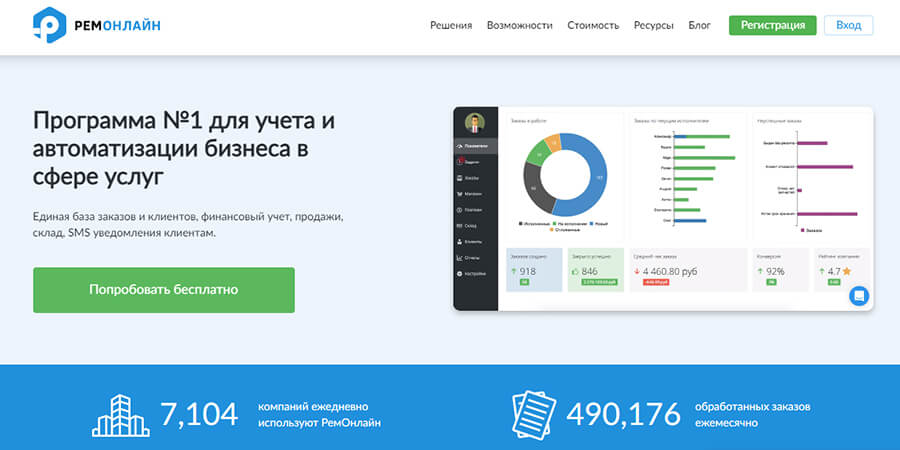
Task: Open Клиенты person icon in sidebar
Action: tap(459, 242)
